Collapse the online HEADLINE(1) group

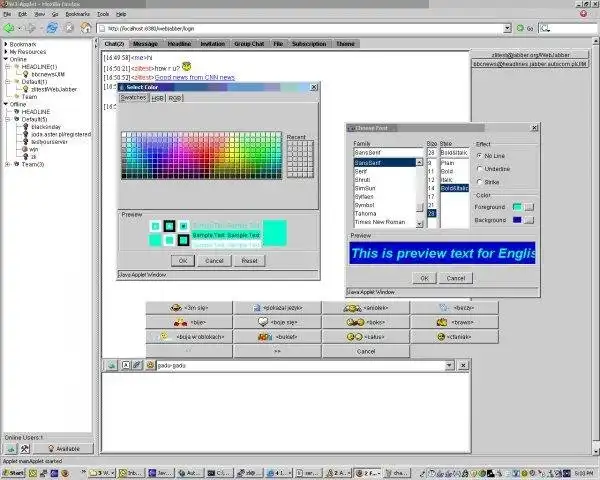point(8,67)
